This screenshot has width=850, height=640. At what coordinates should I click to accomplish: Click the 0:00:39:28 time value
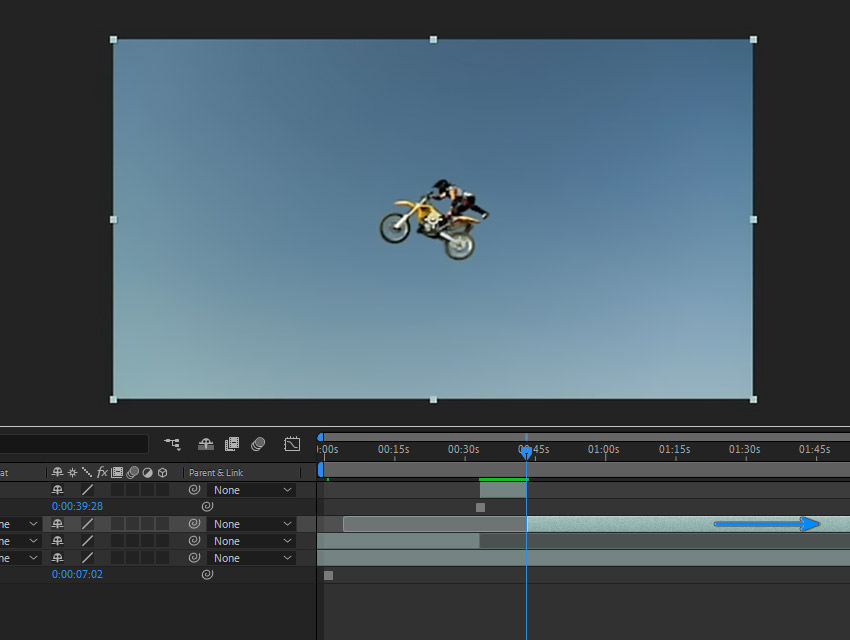pyautogui.click(x=77, y=506)
